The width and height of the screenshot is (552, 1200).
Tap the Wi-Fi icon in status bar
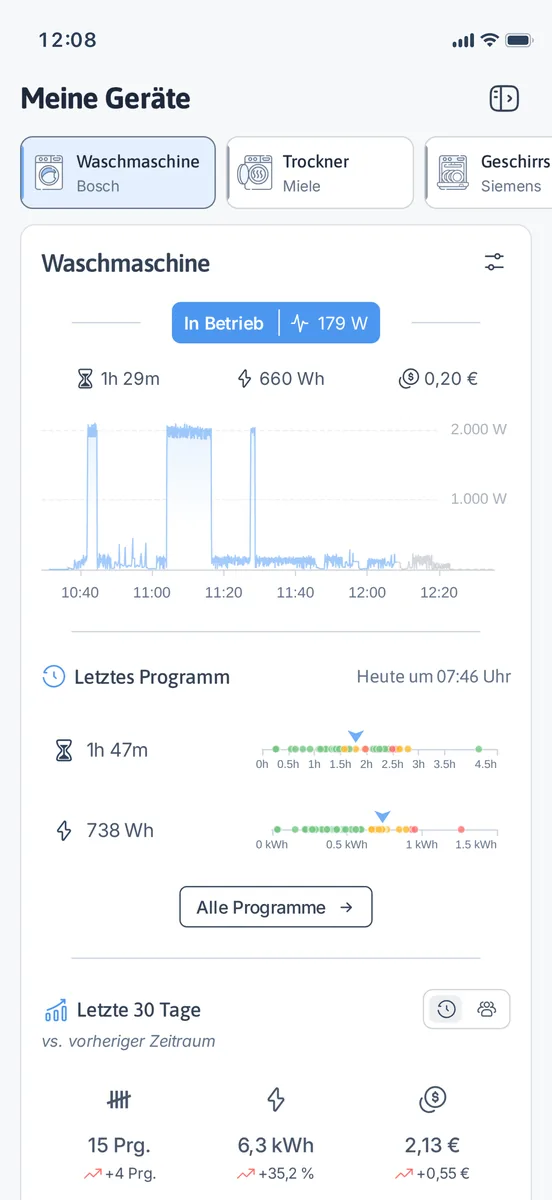(489, 40)
